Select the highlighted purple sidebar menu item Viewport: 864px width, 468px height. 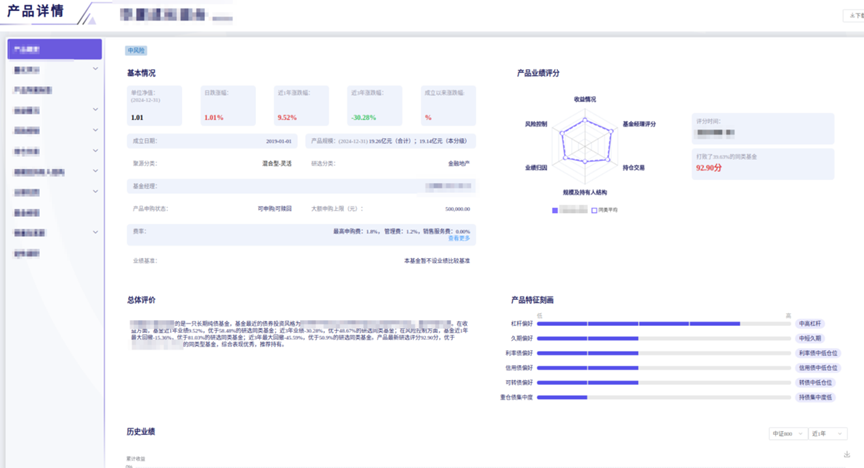54,49
